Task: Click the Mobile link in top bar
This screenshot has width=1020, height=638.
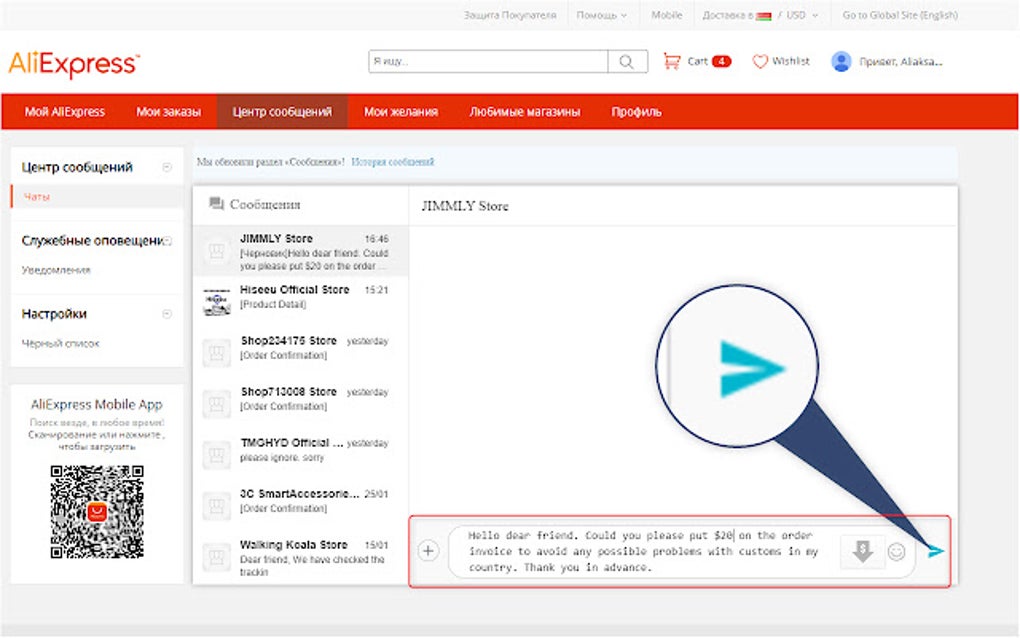Action: pos(667,15)
